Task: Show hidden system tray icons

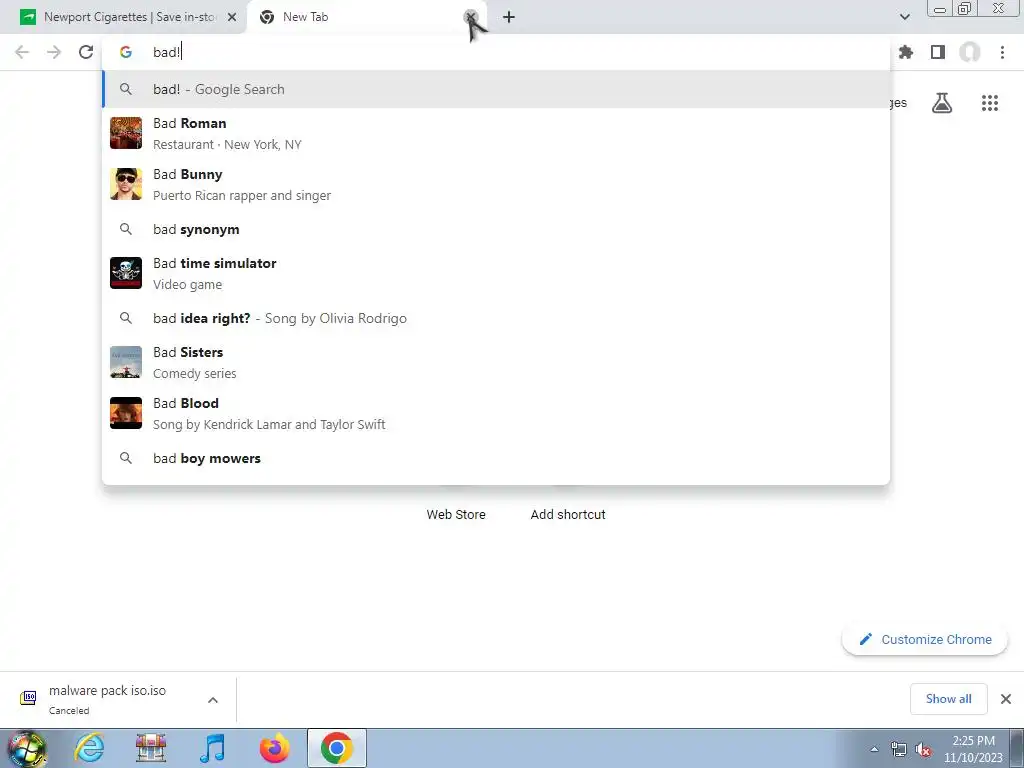Action: click(874, 749)
